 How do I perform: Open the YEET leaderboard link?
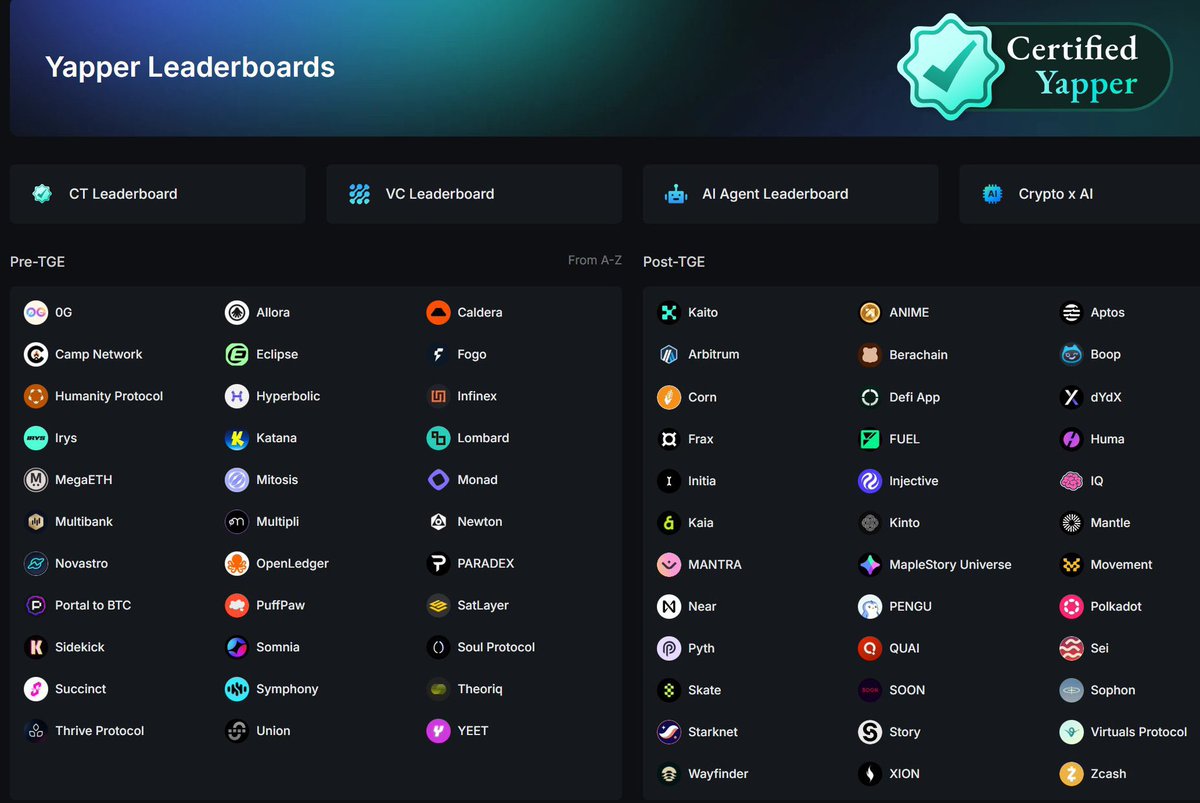pos(458,731)
